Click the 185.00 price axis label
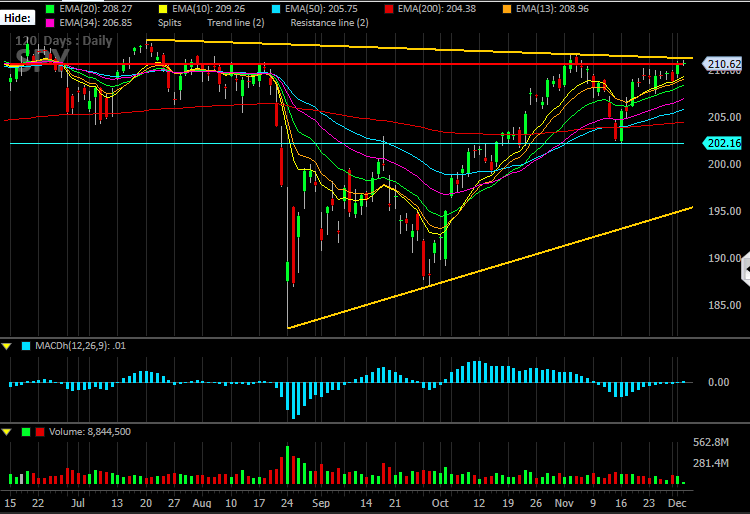Screen dimensions: 750x514 (725, 305)
